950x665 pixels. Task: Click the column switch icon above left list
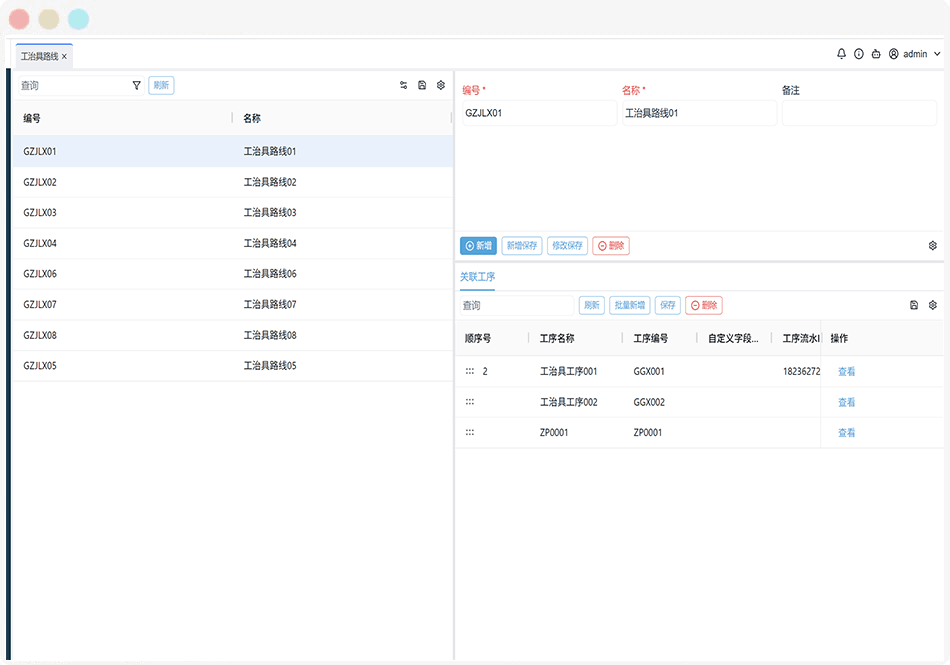coord(404,85)
